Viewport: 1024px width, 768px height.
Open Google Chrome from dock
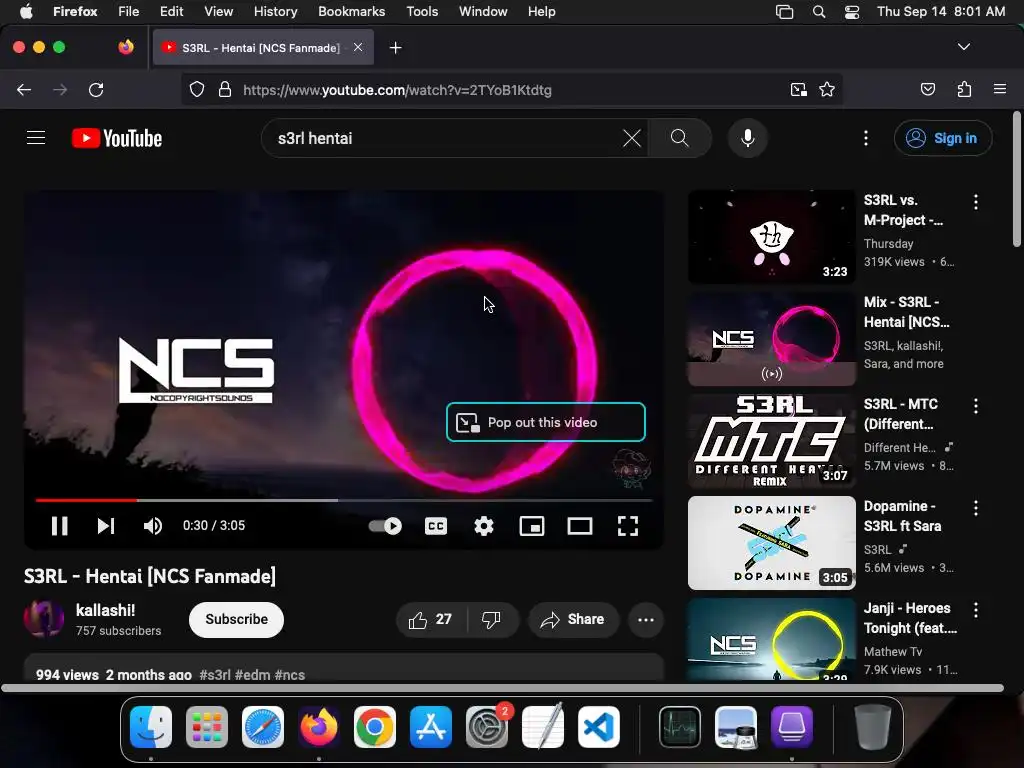374,727
